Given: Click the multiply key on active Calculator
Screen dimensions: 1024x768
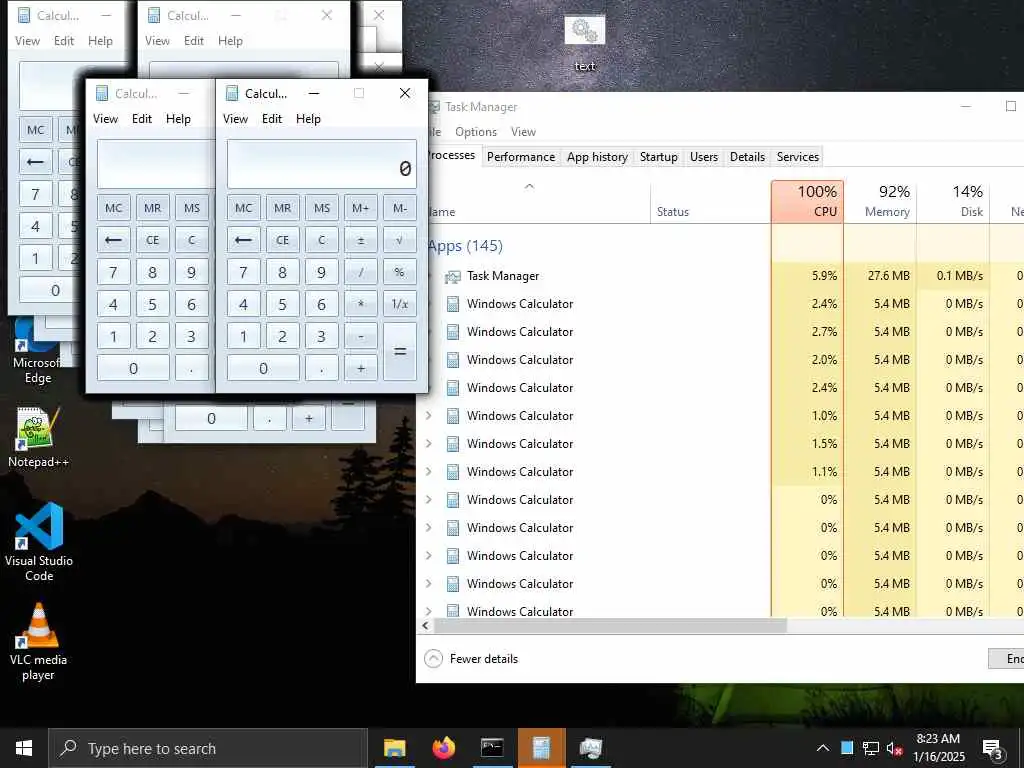Looking at the screenshot, I should click(360, 304).
